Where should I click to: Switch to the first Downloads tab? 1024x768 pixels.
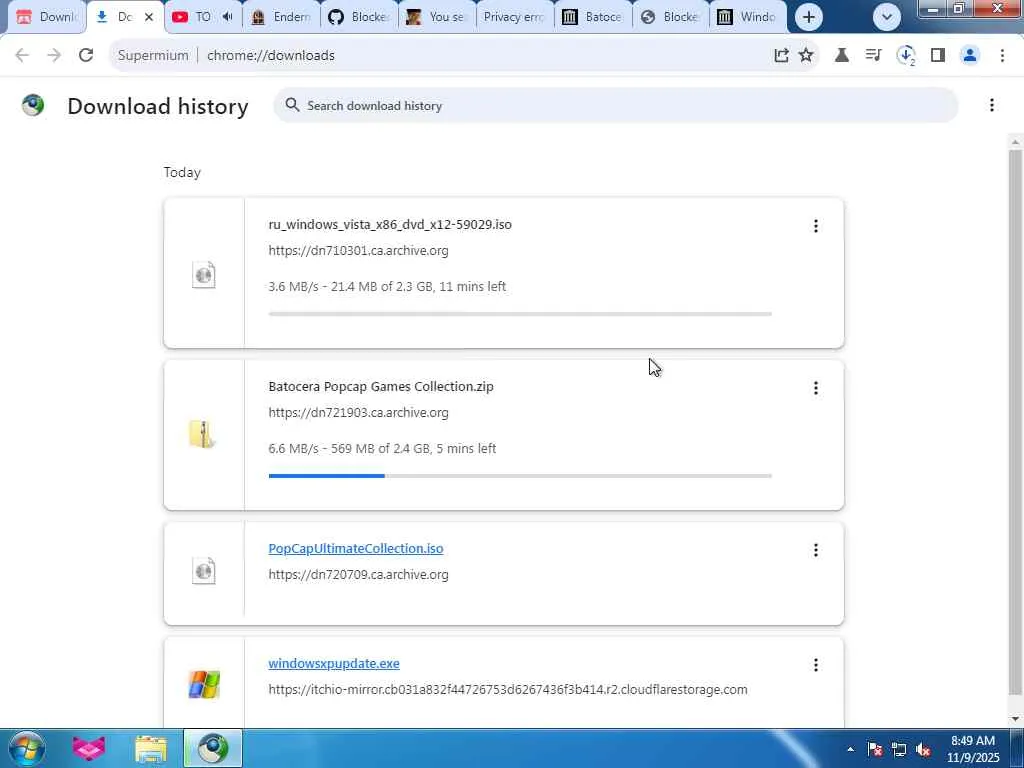[46, 17]
